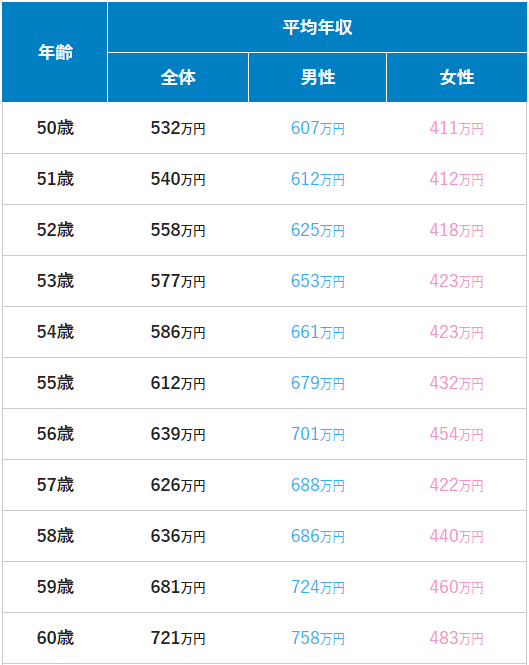Click the 50歳 row label
This screenshot has height=665, width=529.
point(55,128)
